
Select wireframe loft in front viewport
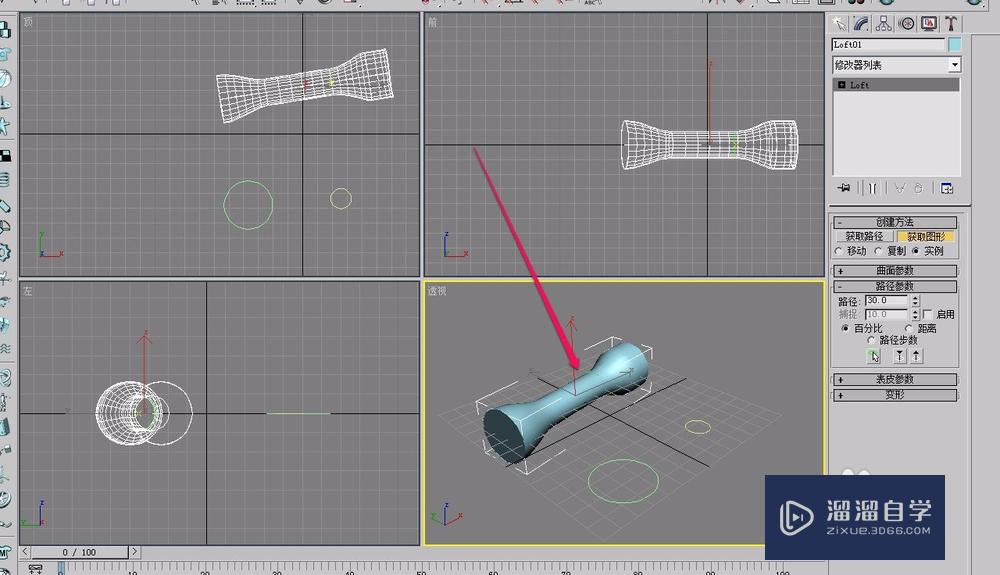click(708, 144)
